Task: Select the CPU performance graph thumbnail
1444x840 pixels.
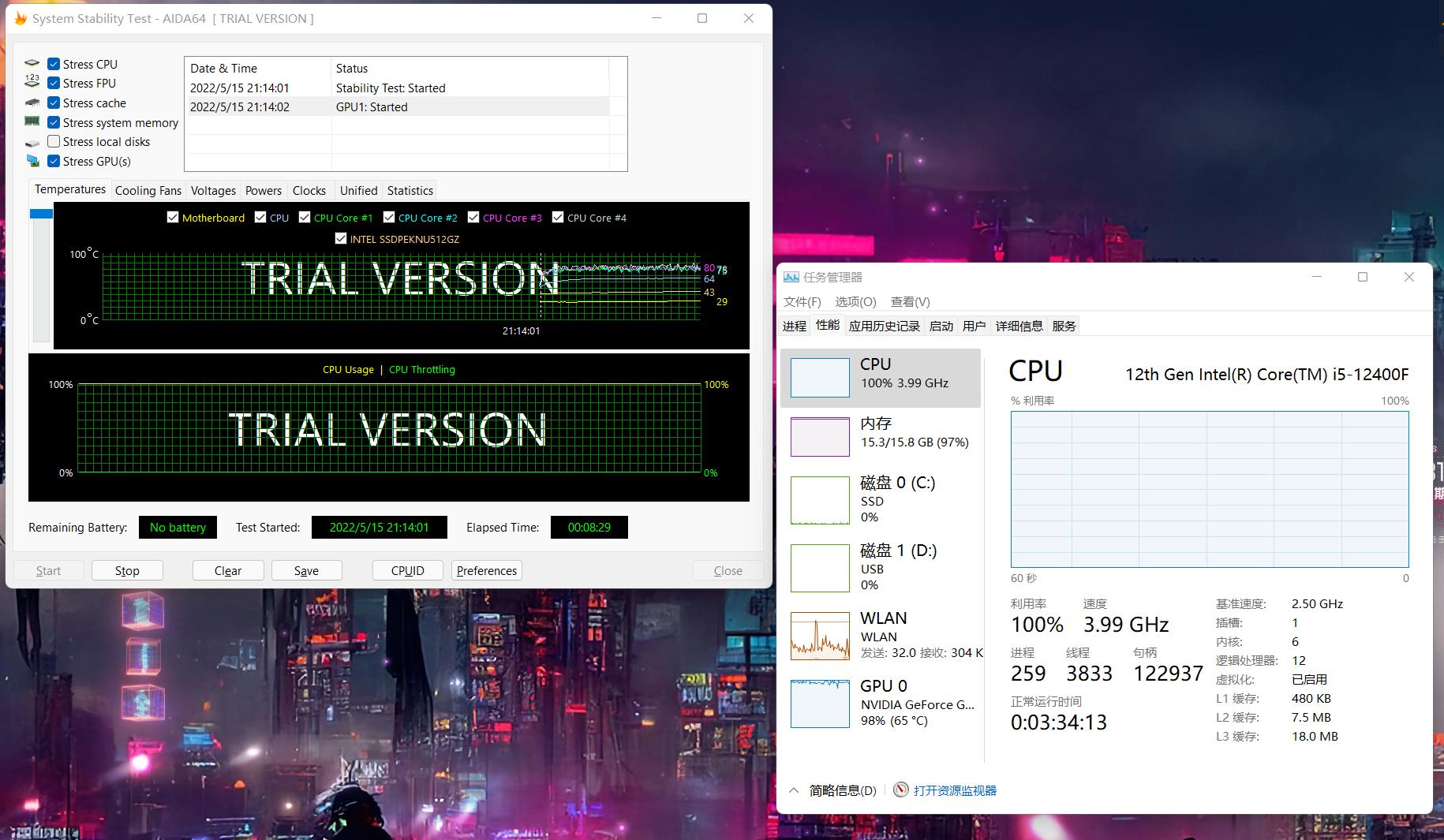Action: (x=820, y=377)
